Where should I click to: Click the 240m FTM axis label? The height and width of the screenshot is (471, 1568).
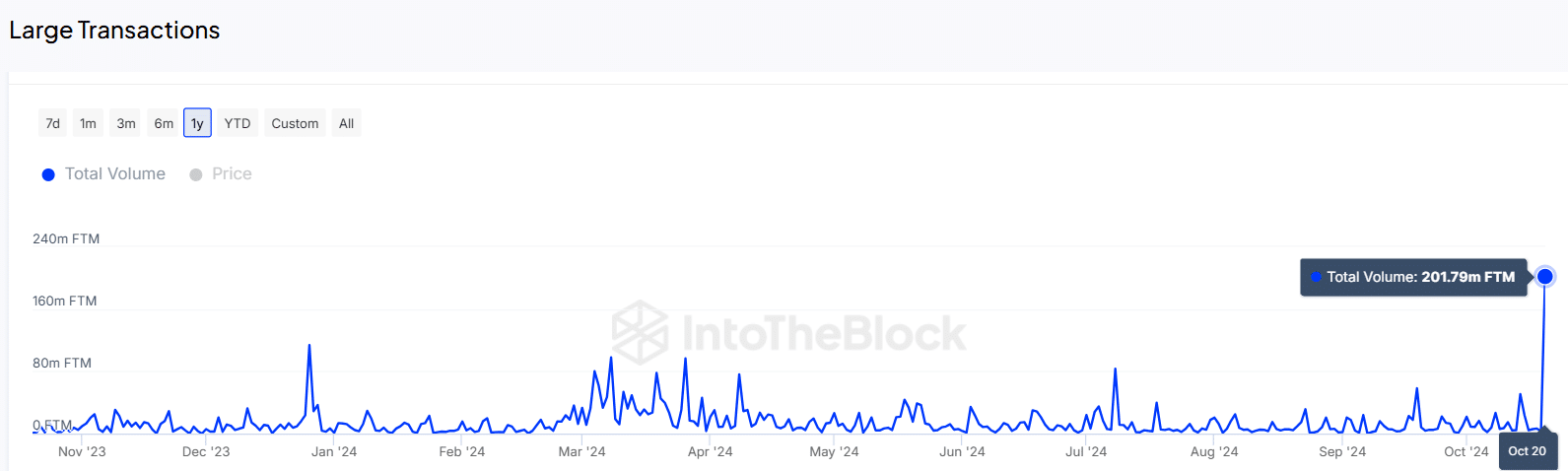[66, 238]
